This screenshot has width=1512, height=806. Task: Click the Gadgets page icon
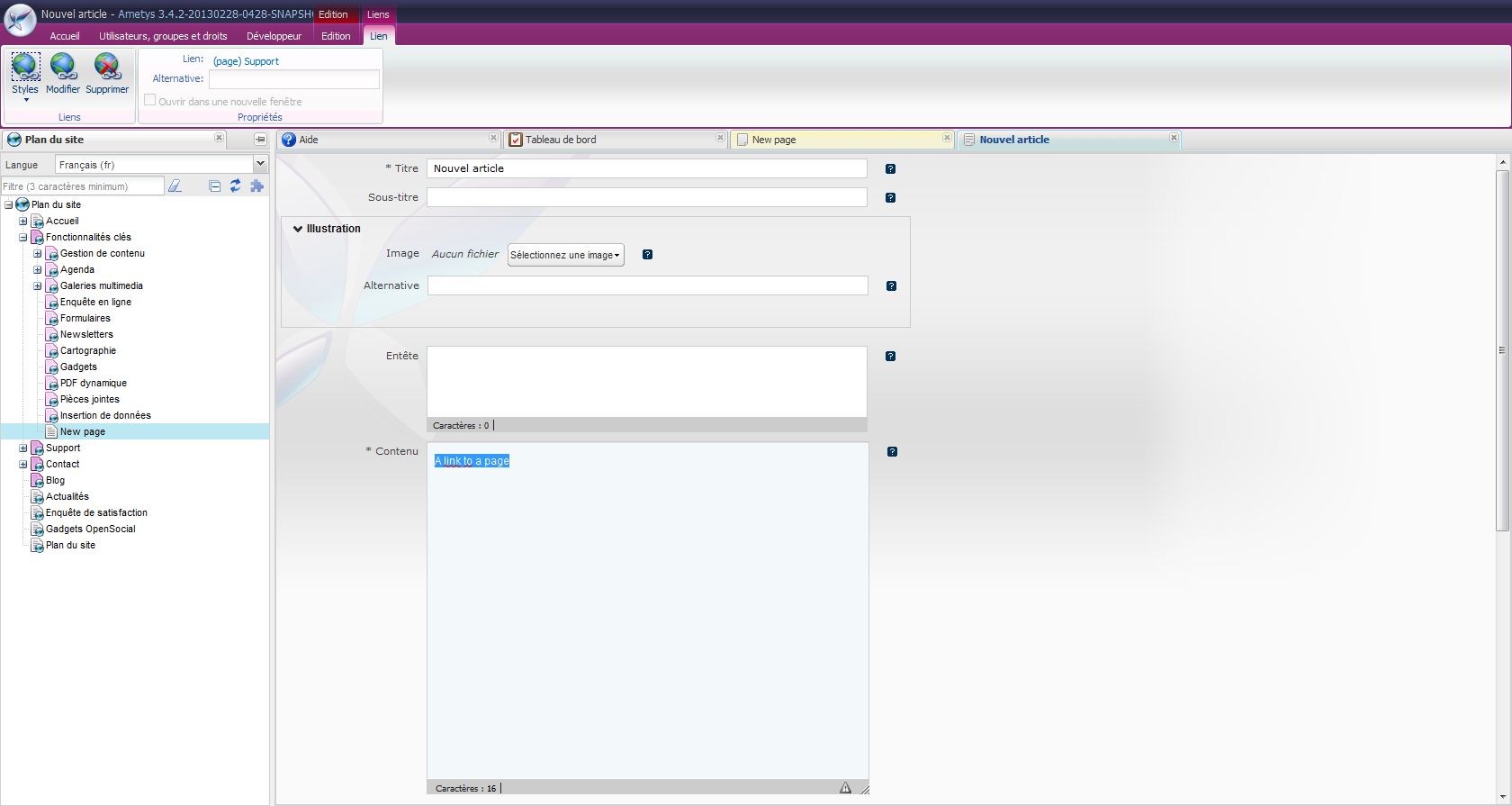coord(51,367)
